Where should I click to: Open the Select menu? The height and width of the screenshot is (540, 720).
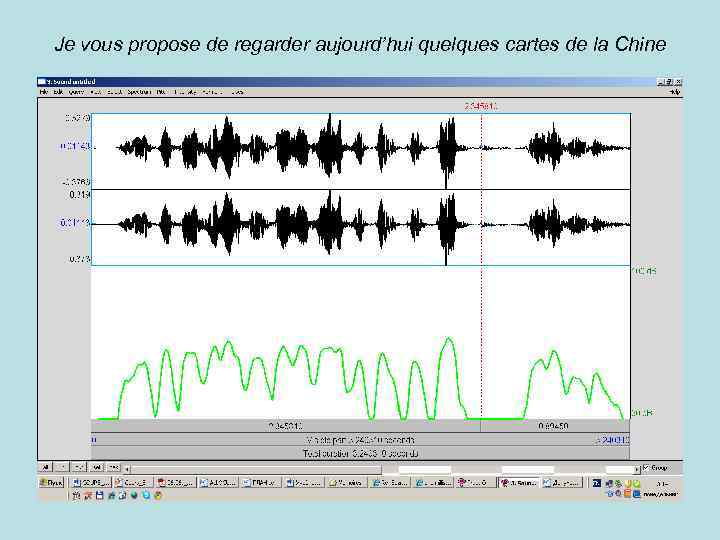(x=115, y=92)
